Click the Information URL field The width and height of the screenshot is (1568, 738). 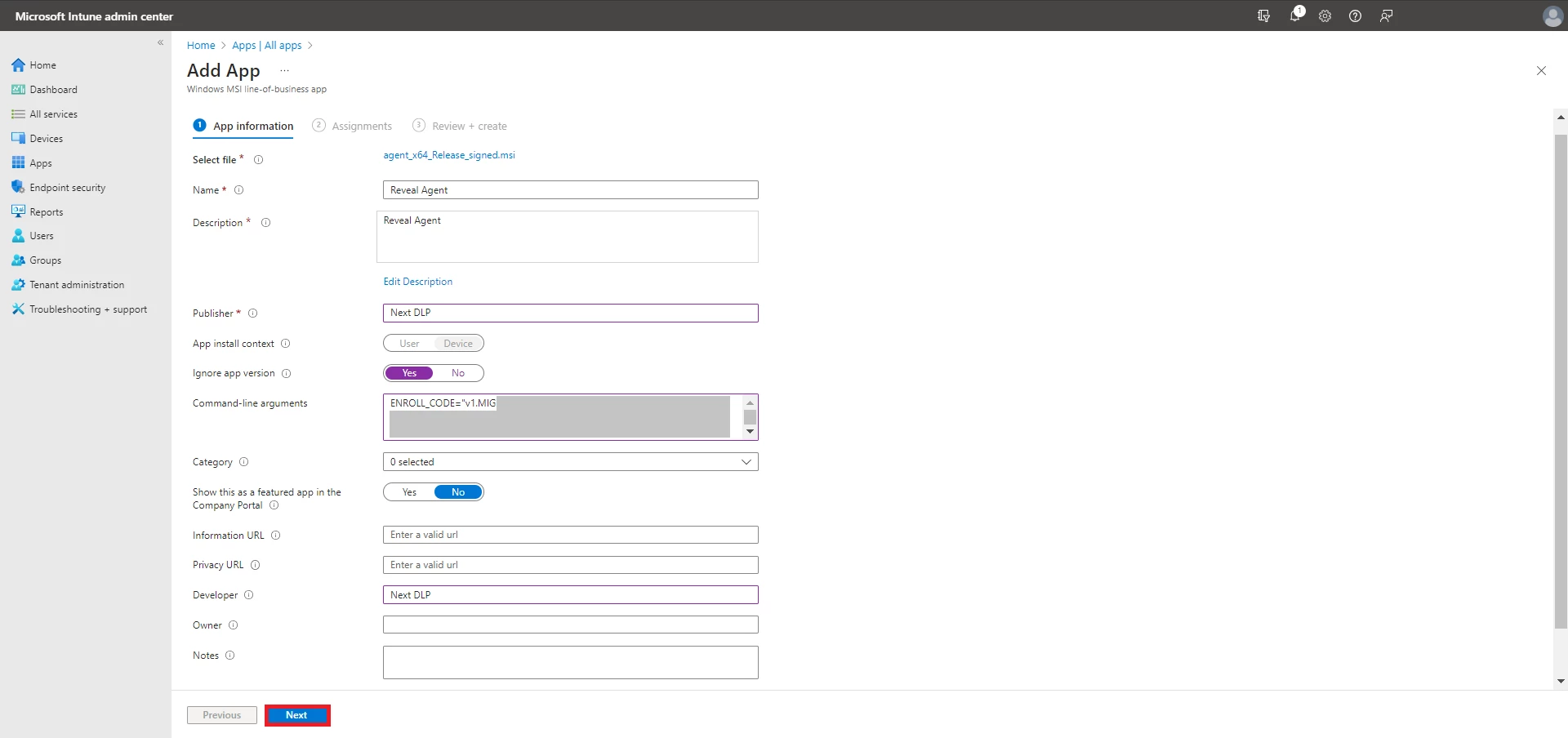pos(571,535)
